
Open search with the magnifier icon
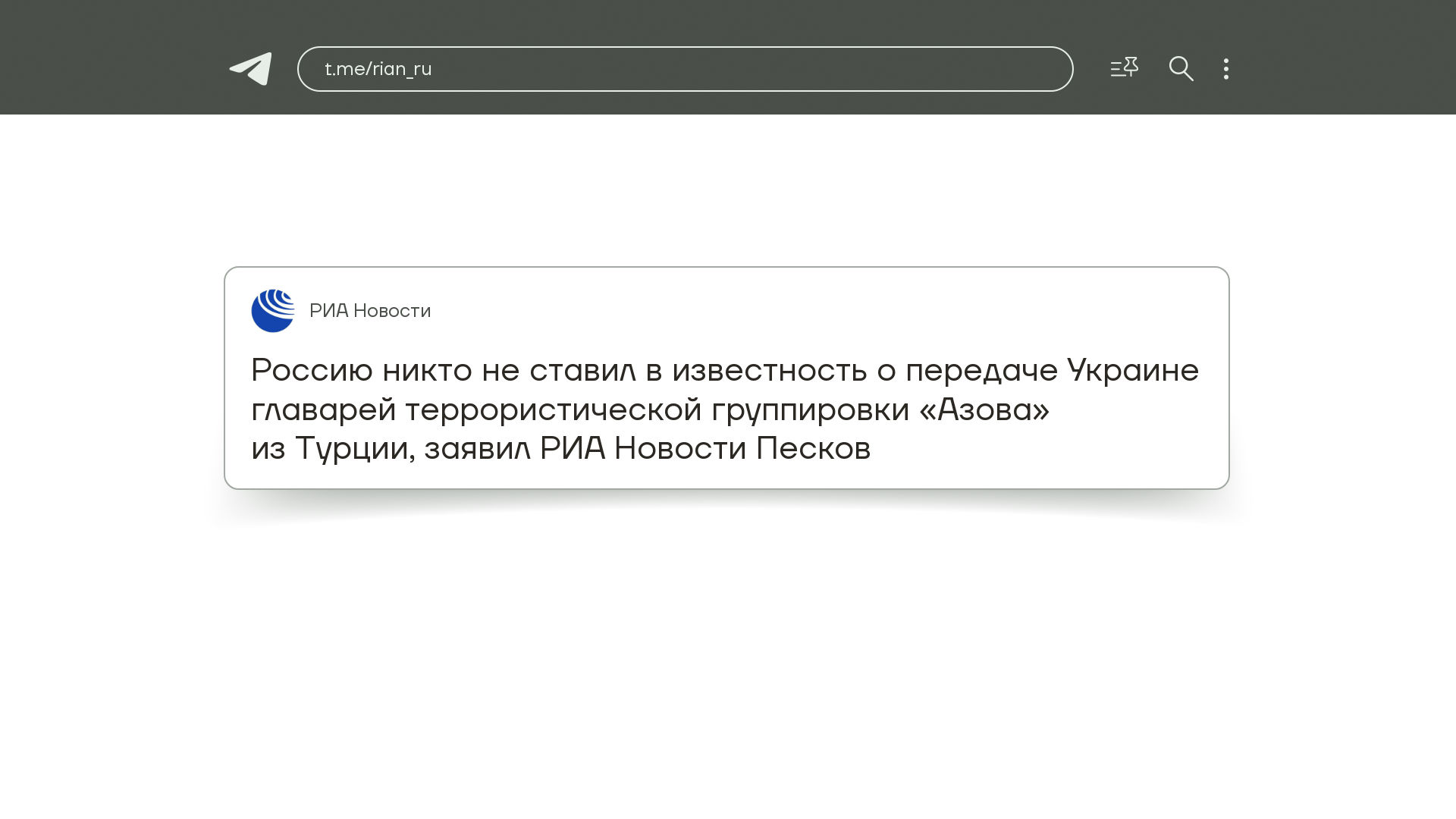1181,69
